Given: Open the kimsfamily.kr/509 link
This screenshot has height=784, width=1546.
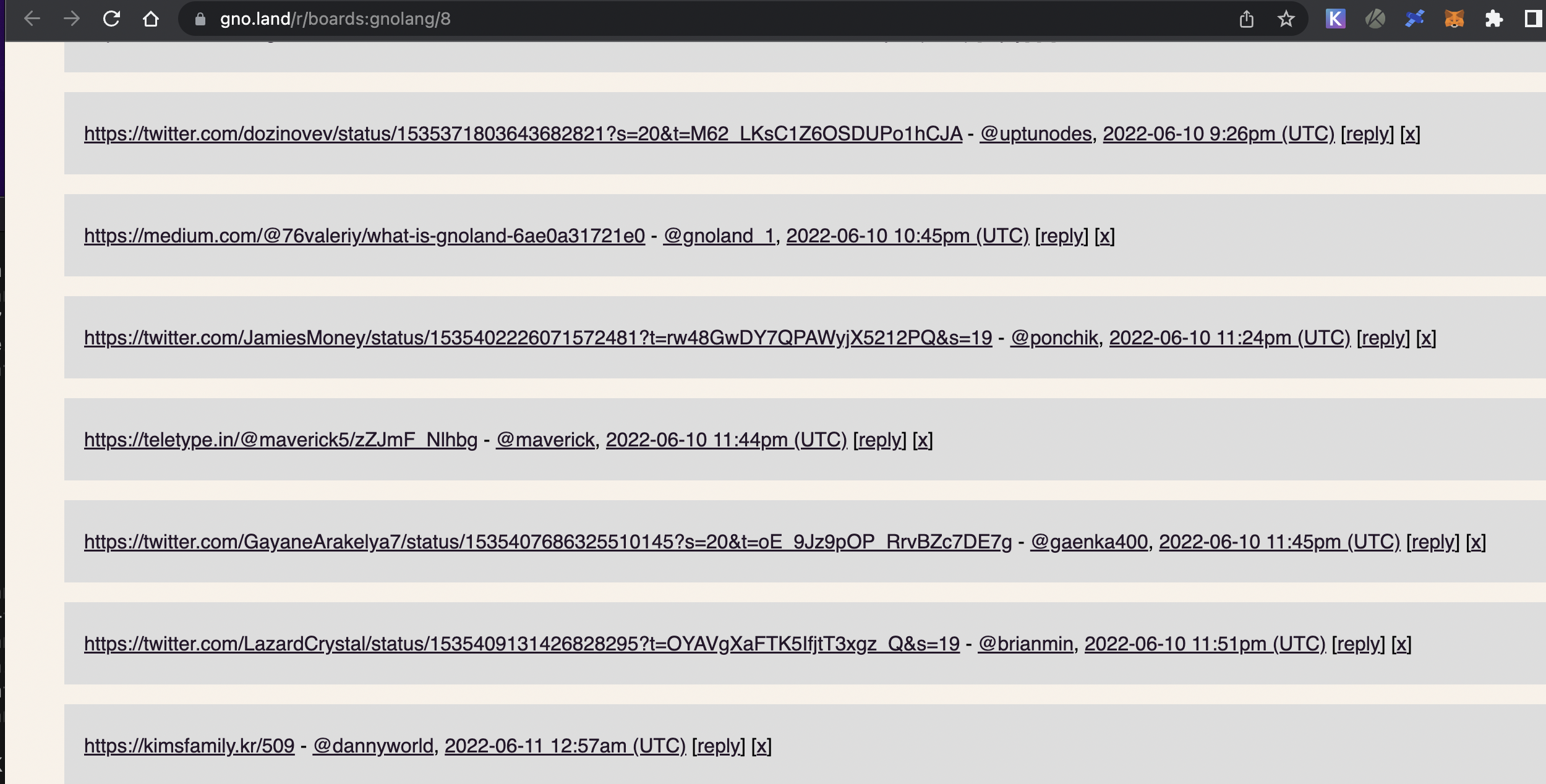Looking at the screenshot, I should click(x=189, y=746).
